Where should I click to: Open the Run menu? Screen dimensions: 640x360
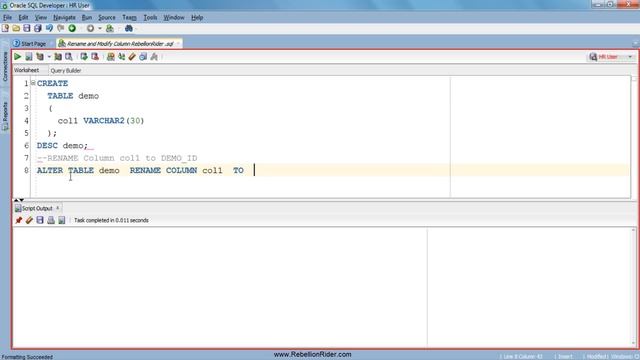(x=87, y=18)
